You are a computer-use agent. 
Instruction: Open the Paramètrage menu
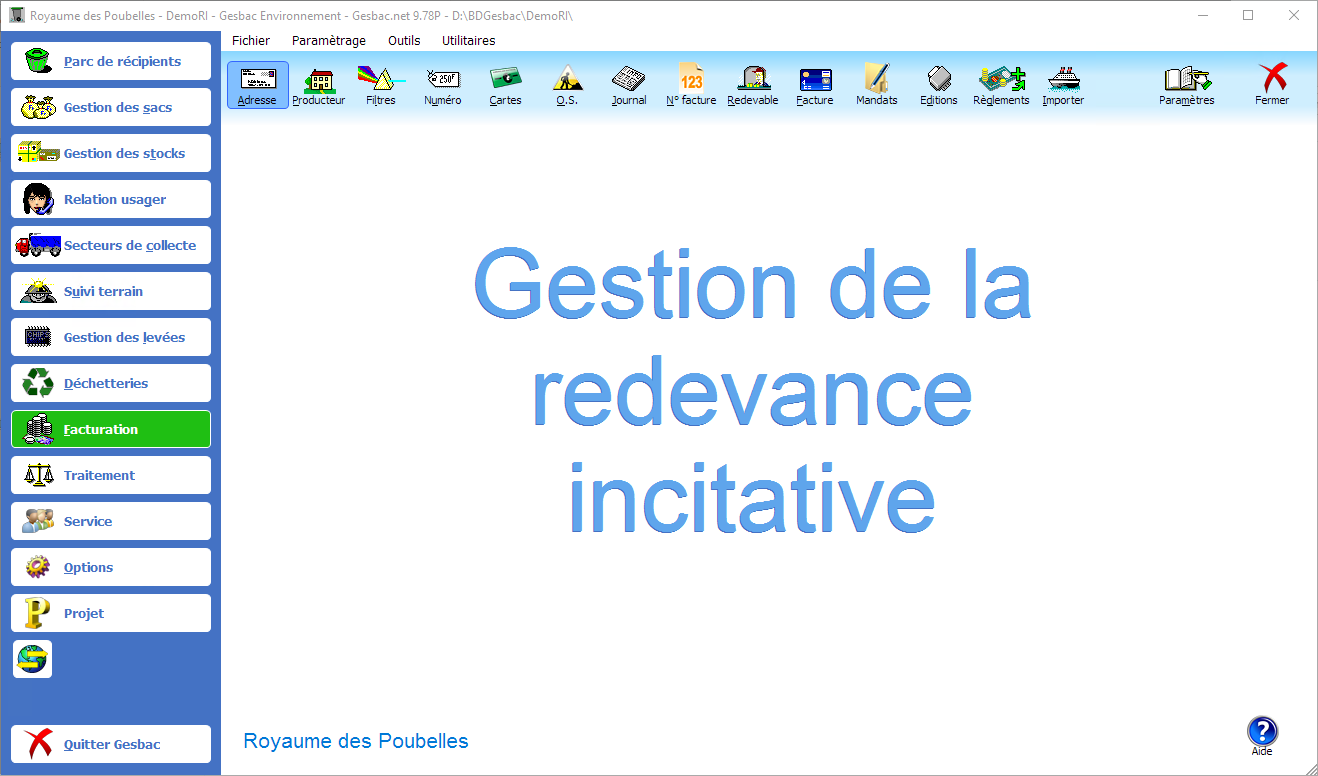click(329, 41)
